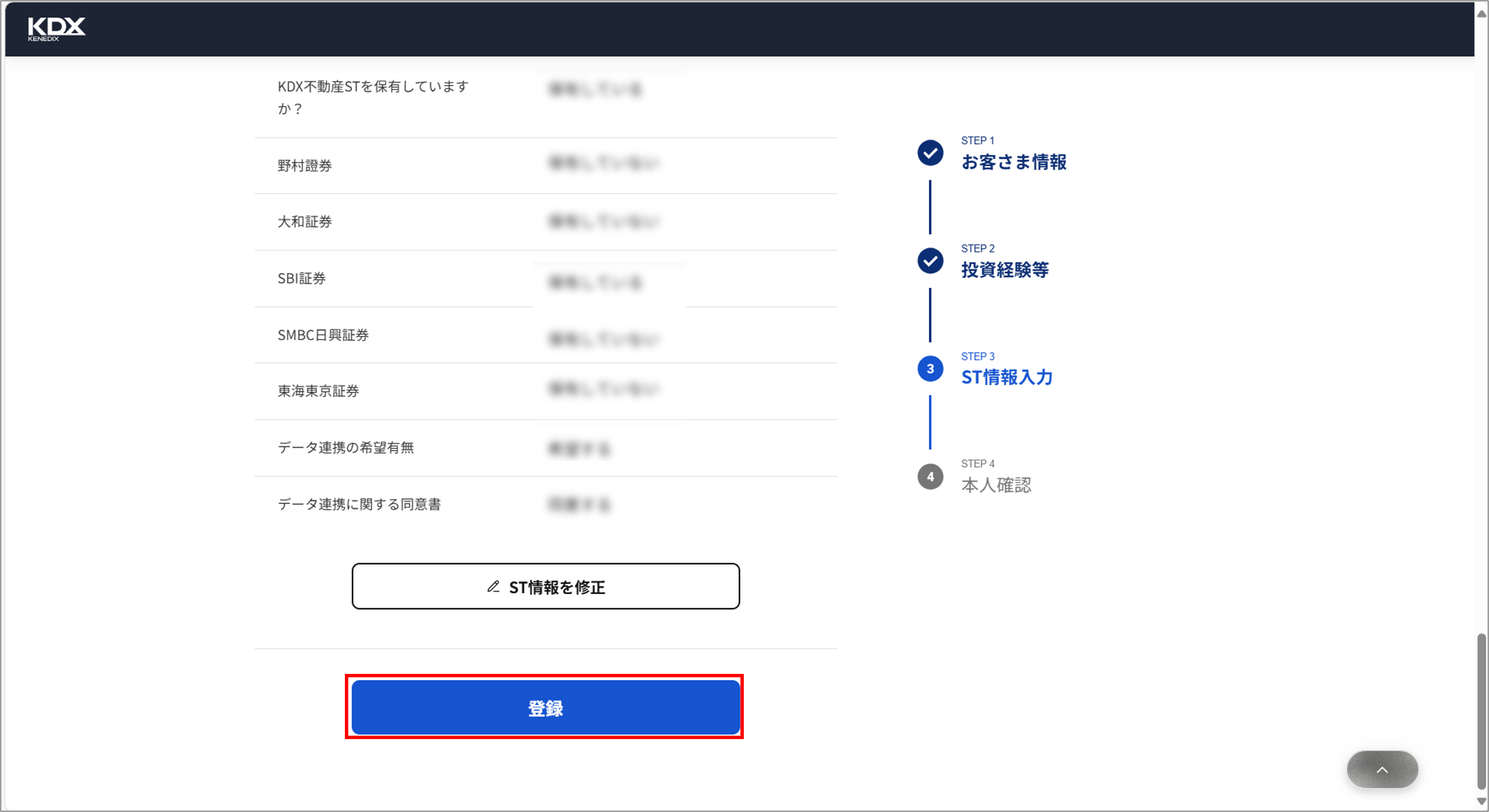Click the KDX不動産STを保有していますか？ question label
This screenshot has width=1489, height=812.
pos(373,98)
